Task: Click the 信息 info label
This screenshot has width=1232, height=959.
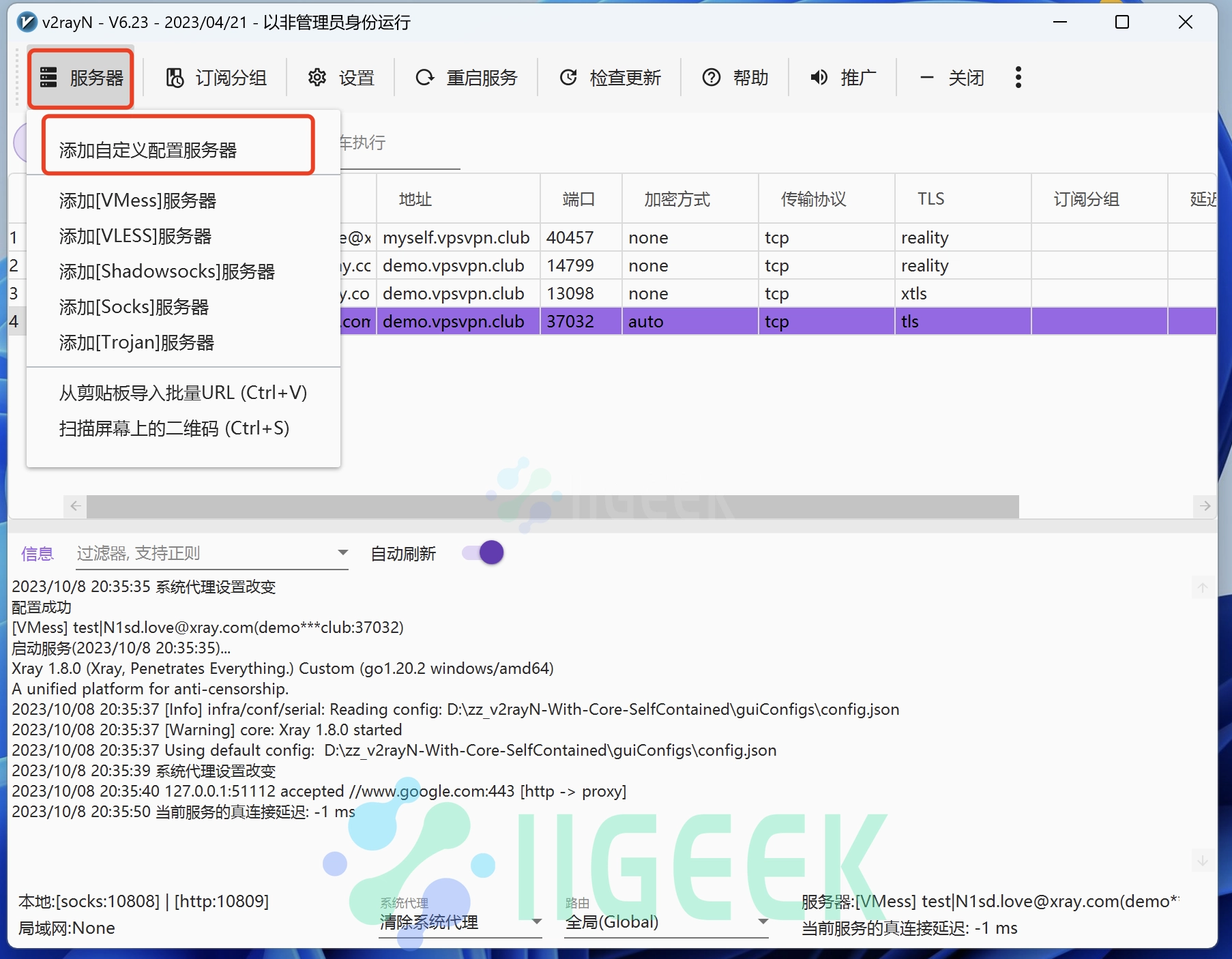Action: [x=38, y=554]
